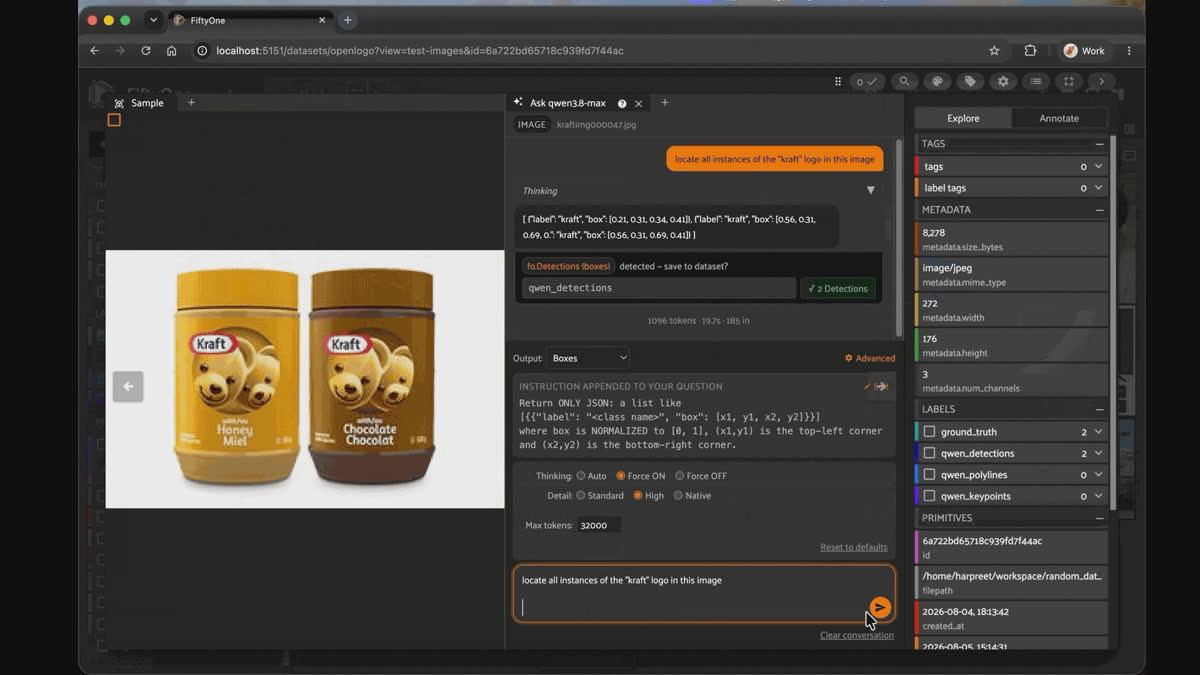Add a new panel next to the Sample tab
The image size is (1200, 675).
192,102
